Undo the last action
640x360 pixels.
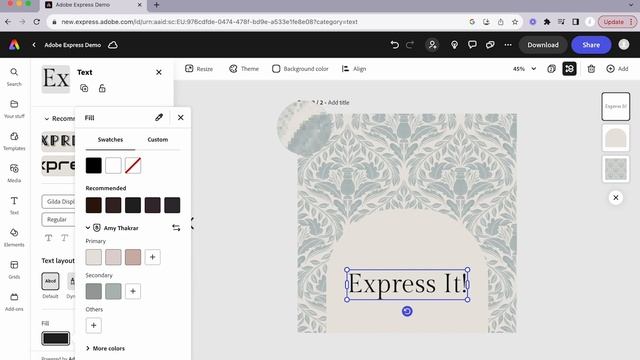coord(394,45)
